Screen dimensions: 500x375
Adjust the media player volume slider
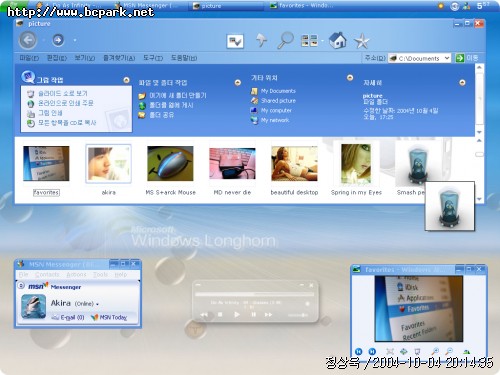298,315
